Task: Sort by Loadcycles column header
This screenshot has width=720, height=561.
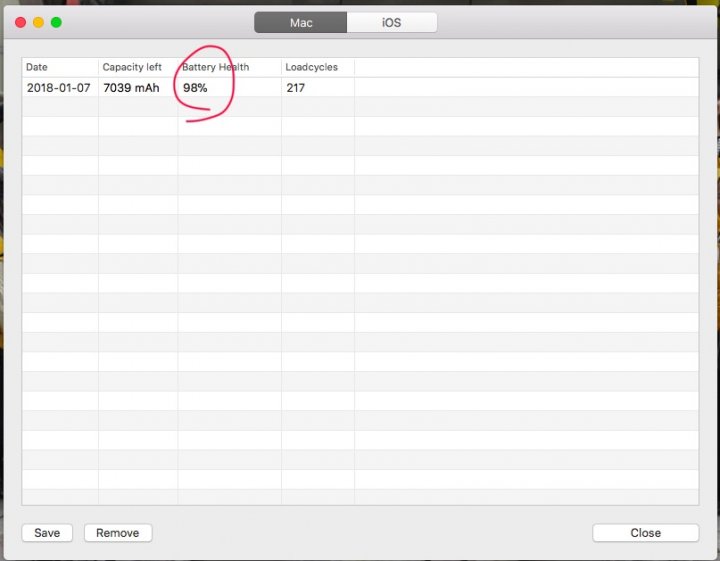Action: click(318, 67)
